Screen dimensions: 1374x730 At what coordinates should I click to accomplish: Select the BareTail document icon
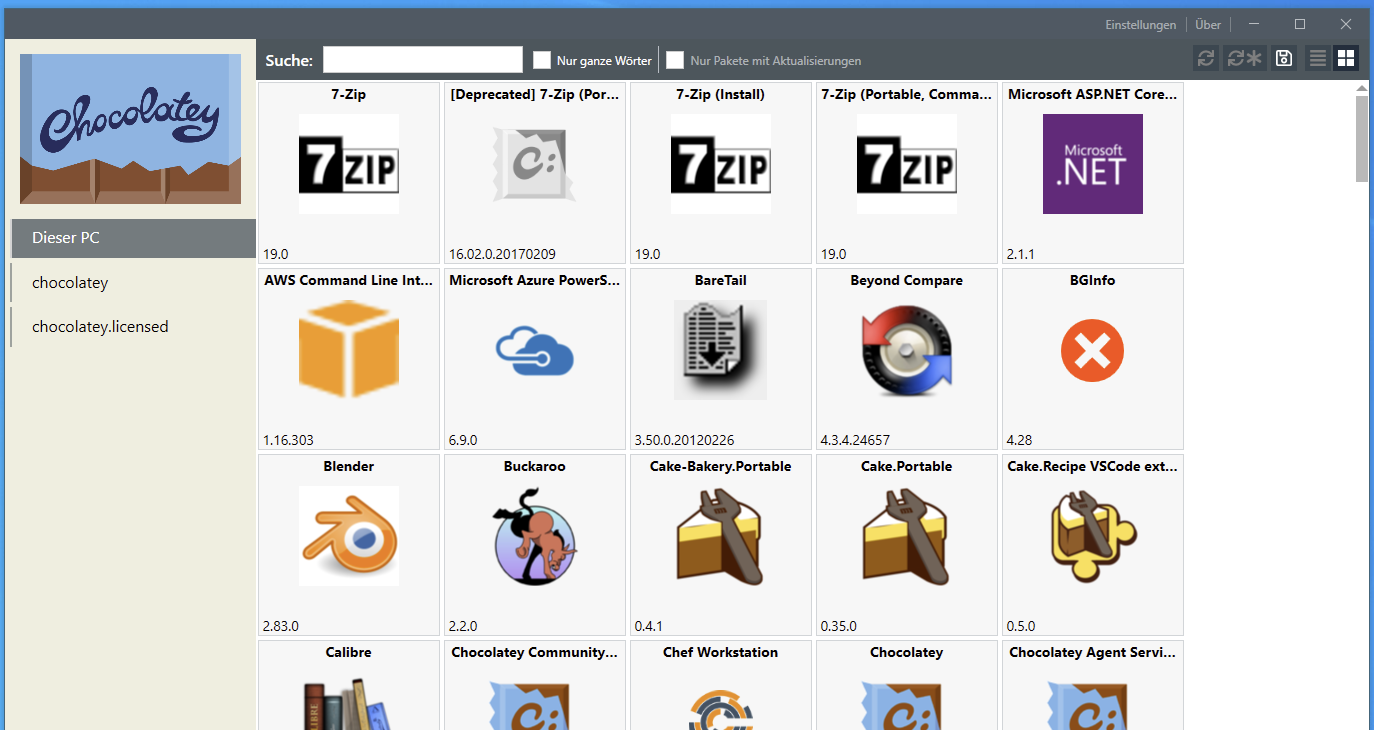(x=721, y=350)
